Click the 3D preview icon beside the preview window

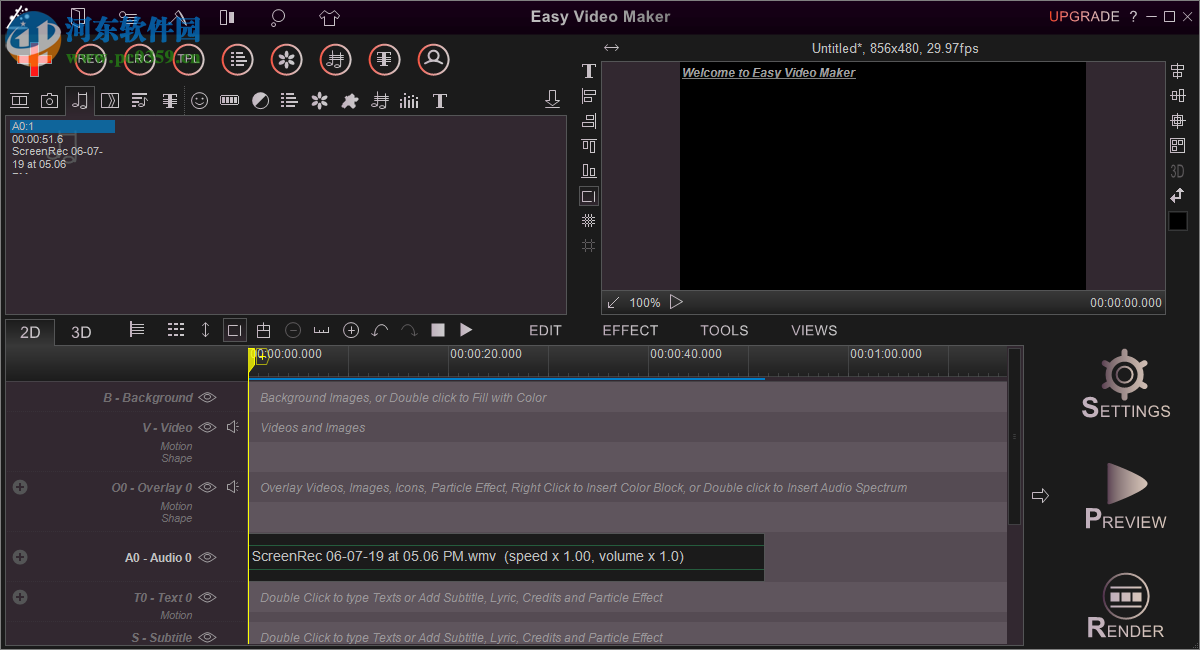pyautogui.click(x=1177, y=171)
